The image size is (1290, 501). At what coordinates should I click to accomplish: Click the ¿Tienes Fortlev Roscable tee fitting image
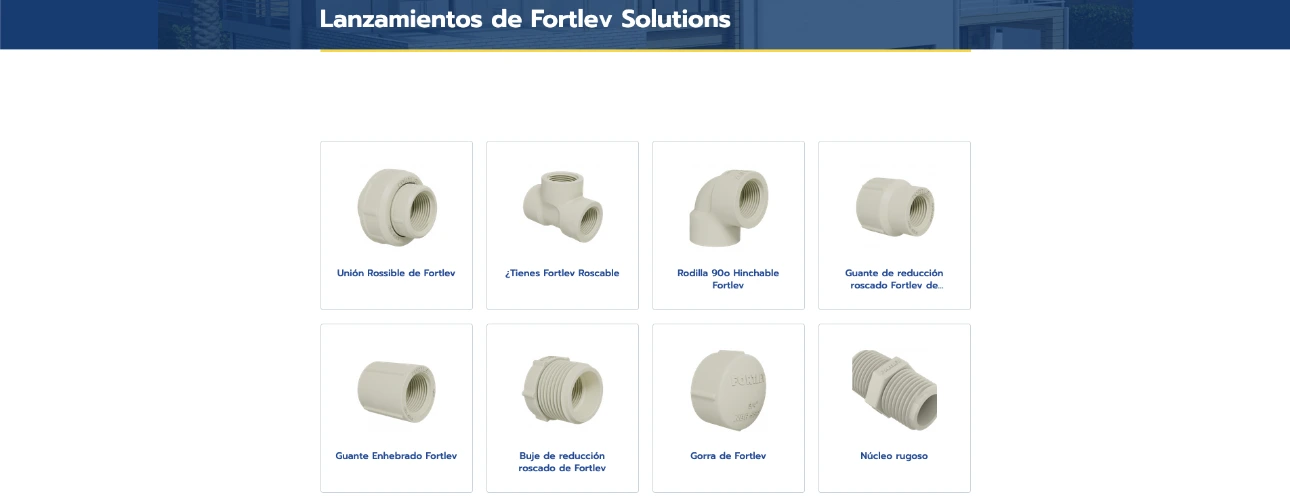[562, 207]
